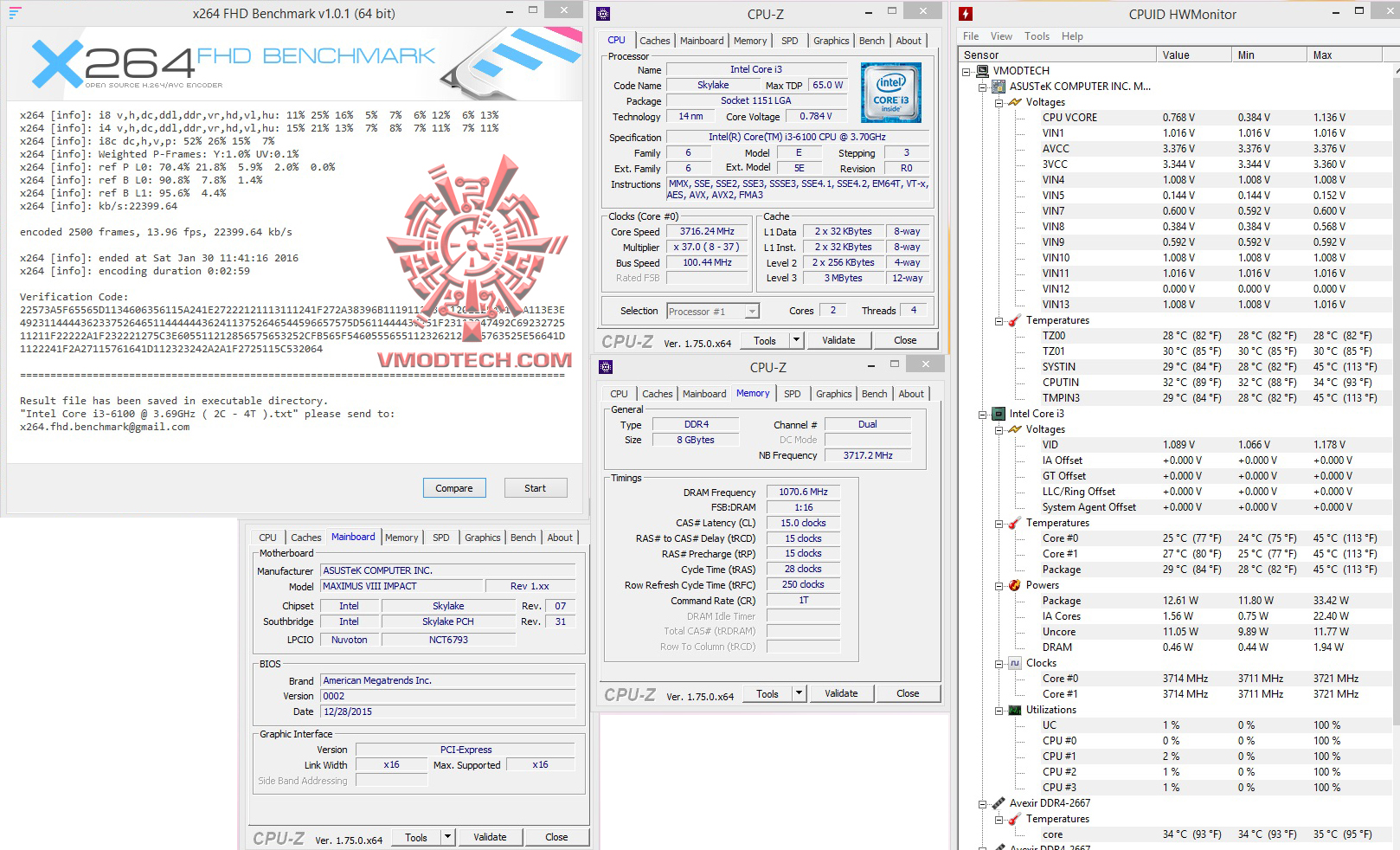Click the Compare button in x264 benchmark
This screenshot has height=850, width=1400.
pos(454,488)
